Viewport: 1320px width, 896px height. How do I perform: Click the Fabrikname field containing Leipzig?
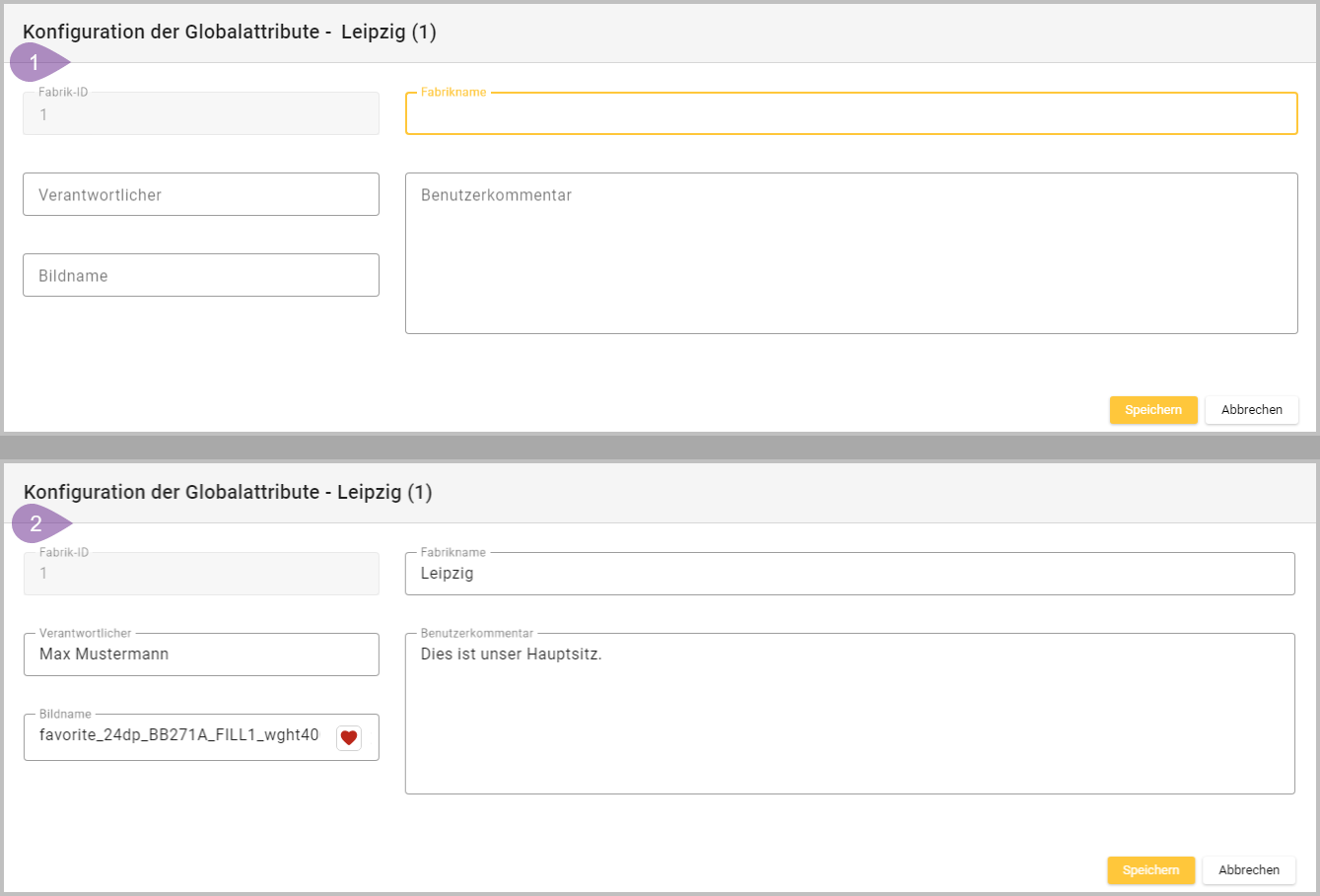[x=849, y=574]
